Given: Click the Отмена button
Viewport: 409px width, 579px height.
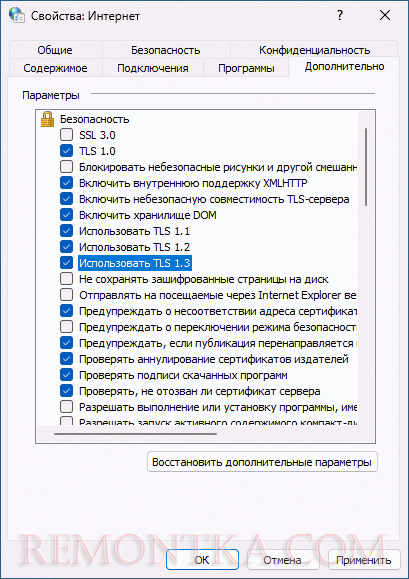Looking at the screenshot, I should [x=282, y=560].
